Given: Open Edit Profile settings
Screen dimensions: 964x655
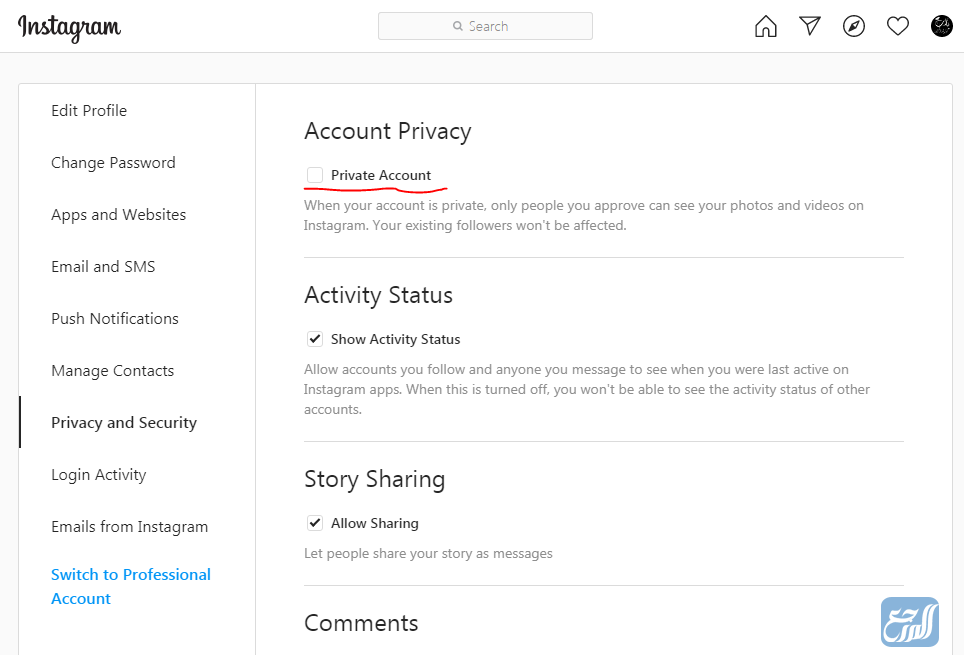Looking at the screenshot, I should (89, 111).
